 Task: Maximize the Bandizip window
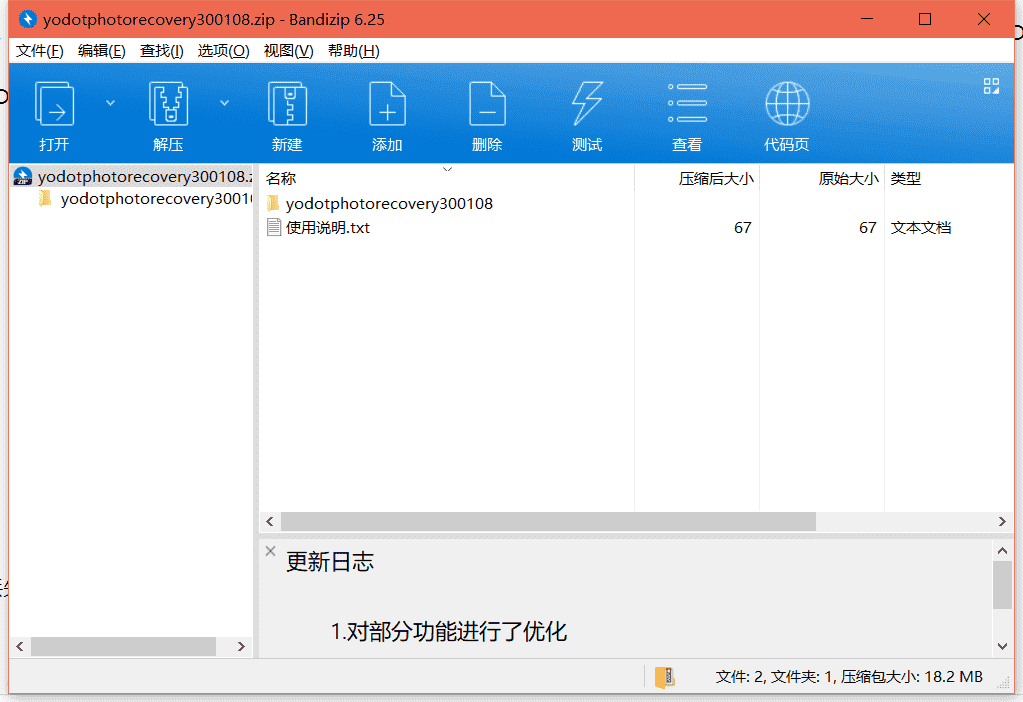click(x=924, y=19)
